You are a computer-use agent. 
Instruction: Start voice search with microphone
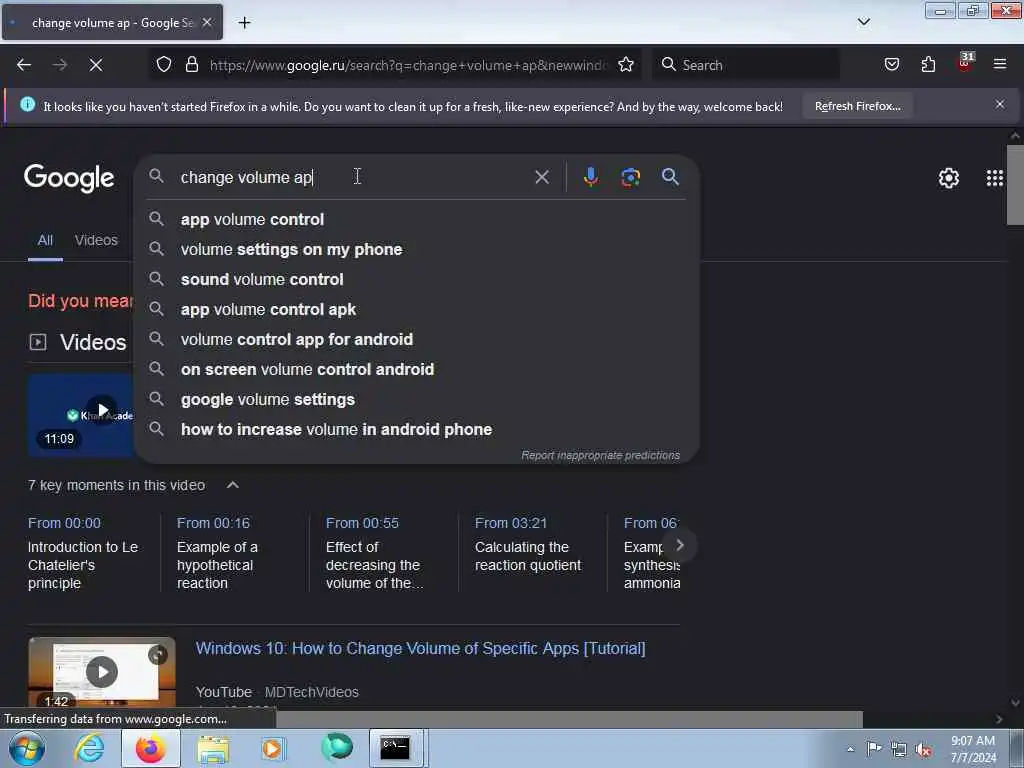point(590,177)
